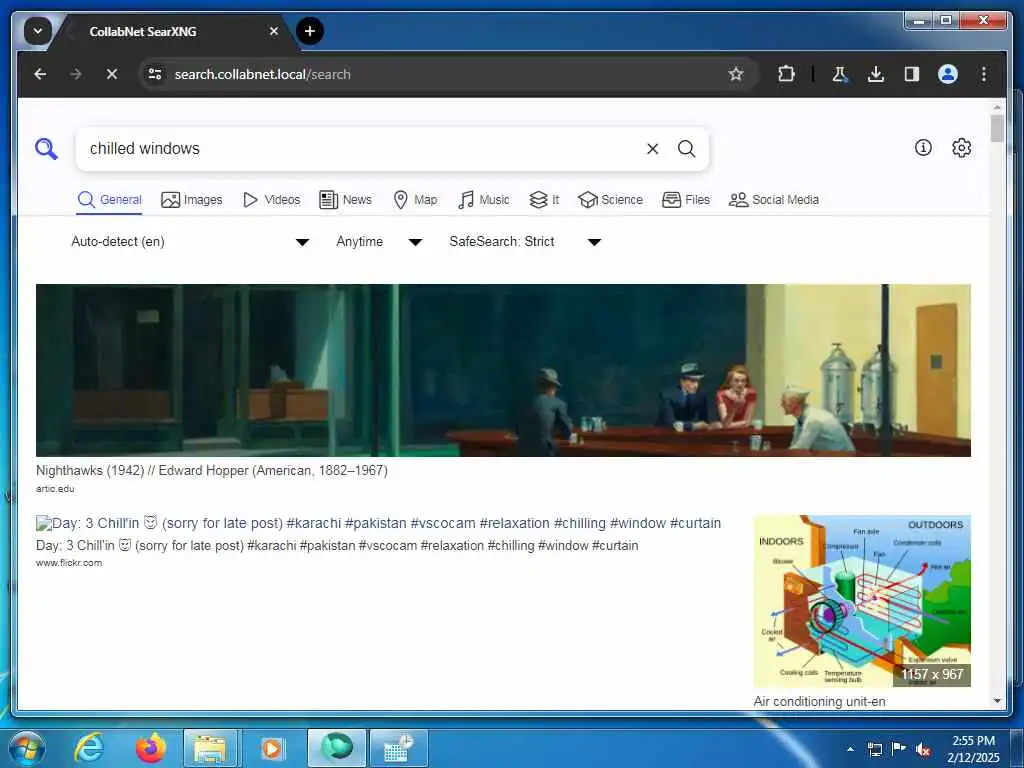Switch to It category
The width and height of the screenshot is (1024, 768).
[x=544, y=200]
